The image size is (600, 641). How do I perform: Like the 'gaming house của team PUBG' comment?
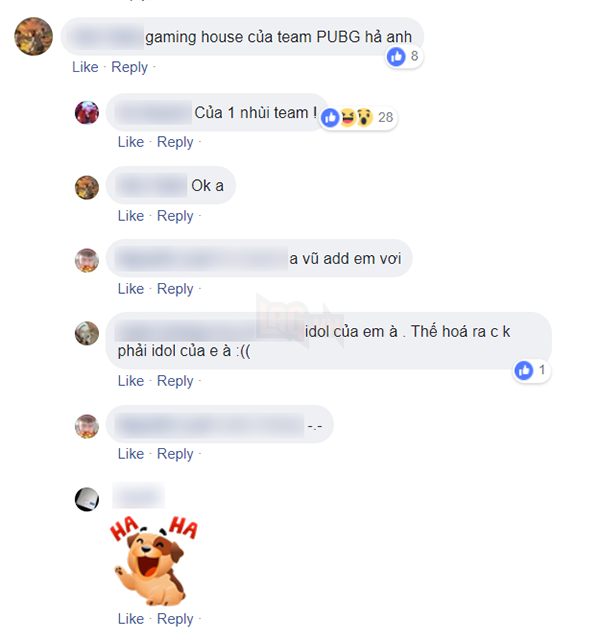coord(85,67)
